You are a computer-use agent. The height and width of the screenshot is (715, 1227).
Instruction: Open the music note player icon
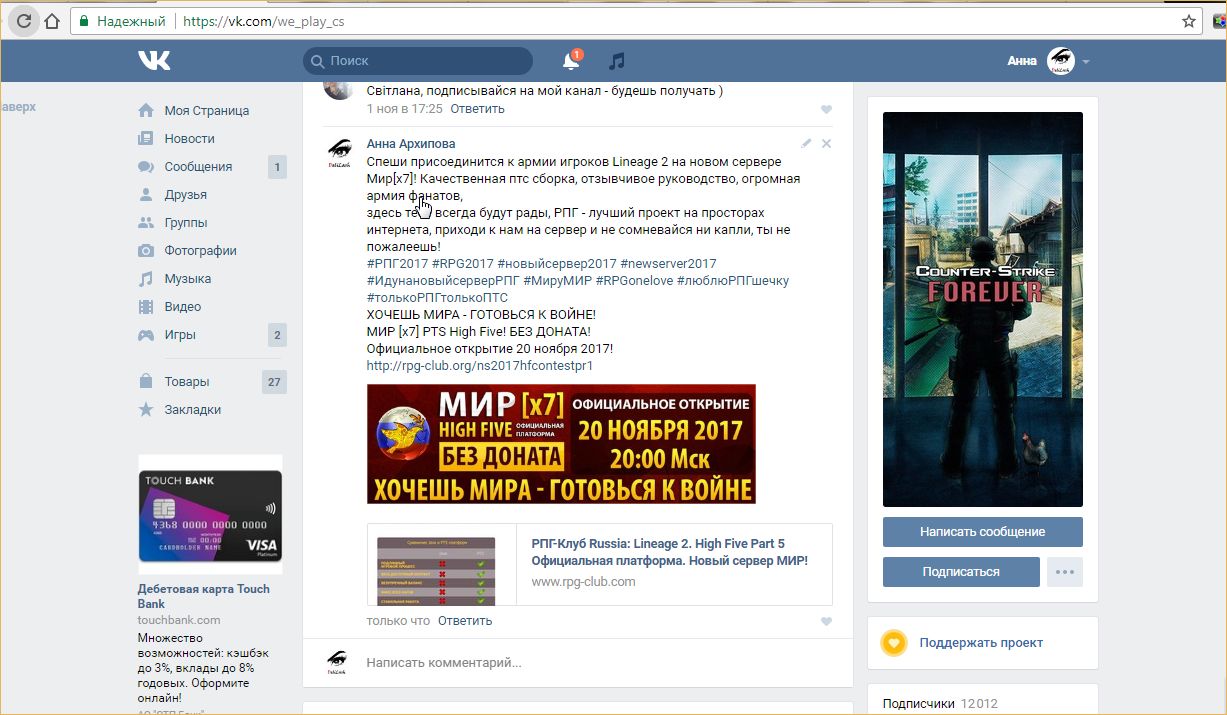click(617, 61)
